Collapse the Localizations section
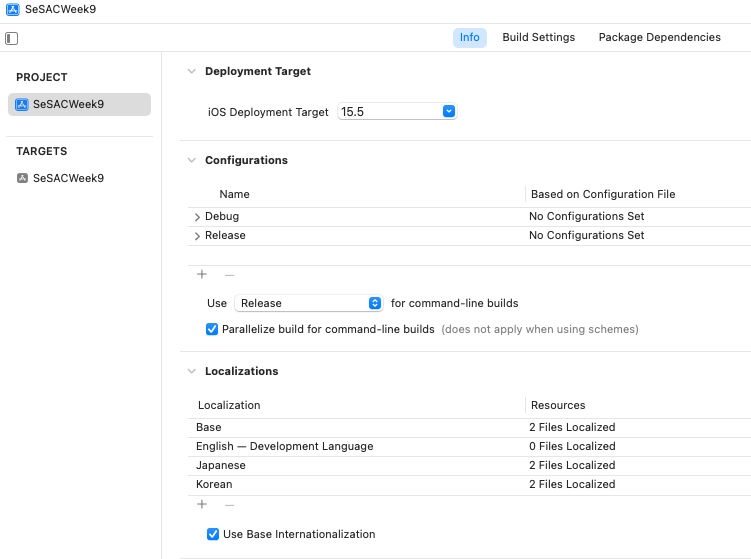 192,371
